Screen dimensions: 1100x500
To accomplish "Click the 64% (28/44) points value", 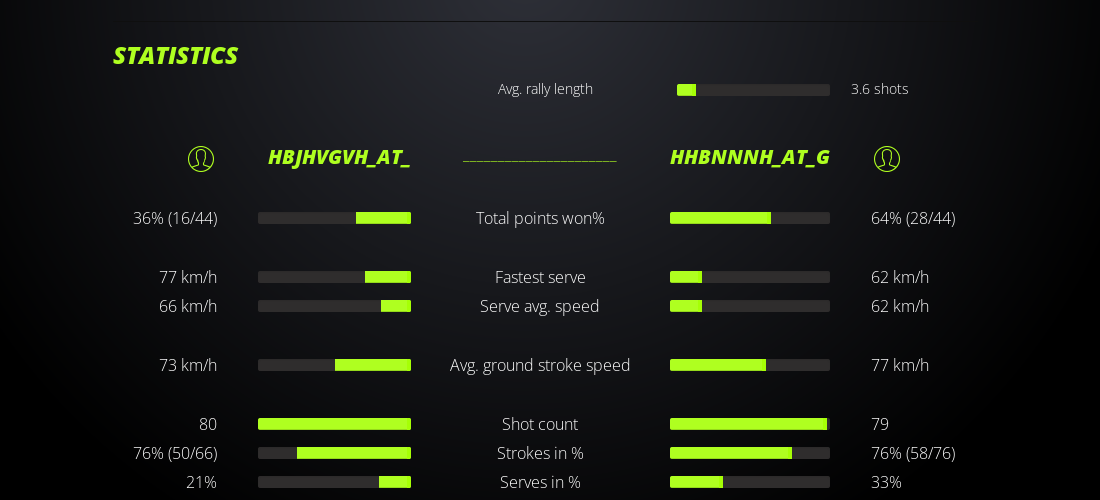I will tap(913, 218).
